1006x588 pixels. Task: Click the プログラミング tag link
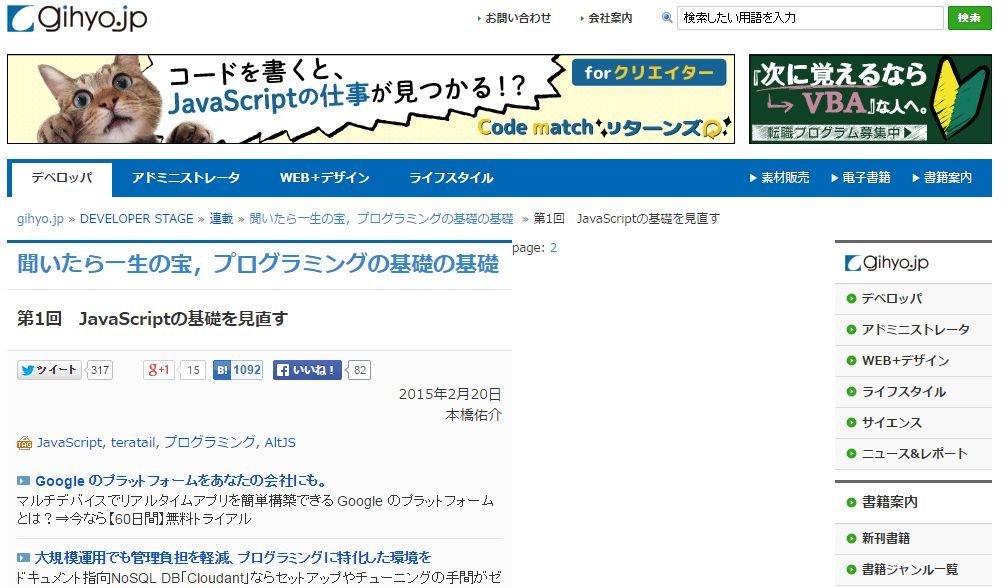point(210,442)
